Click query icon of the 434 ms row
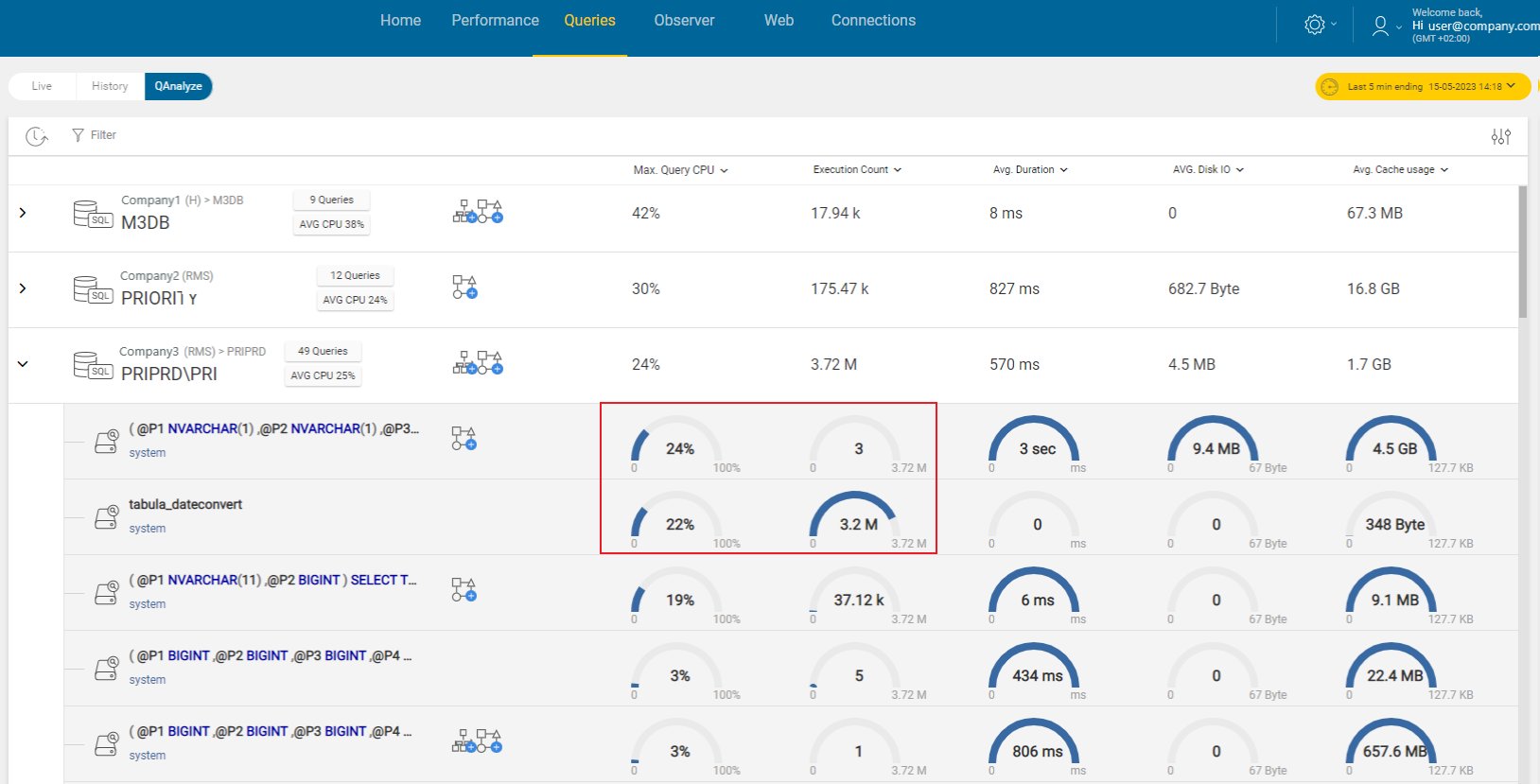This screenshot has height=784, width=1540. point(107,669)
